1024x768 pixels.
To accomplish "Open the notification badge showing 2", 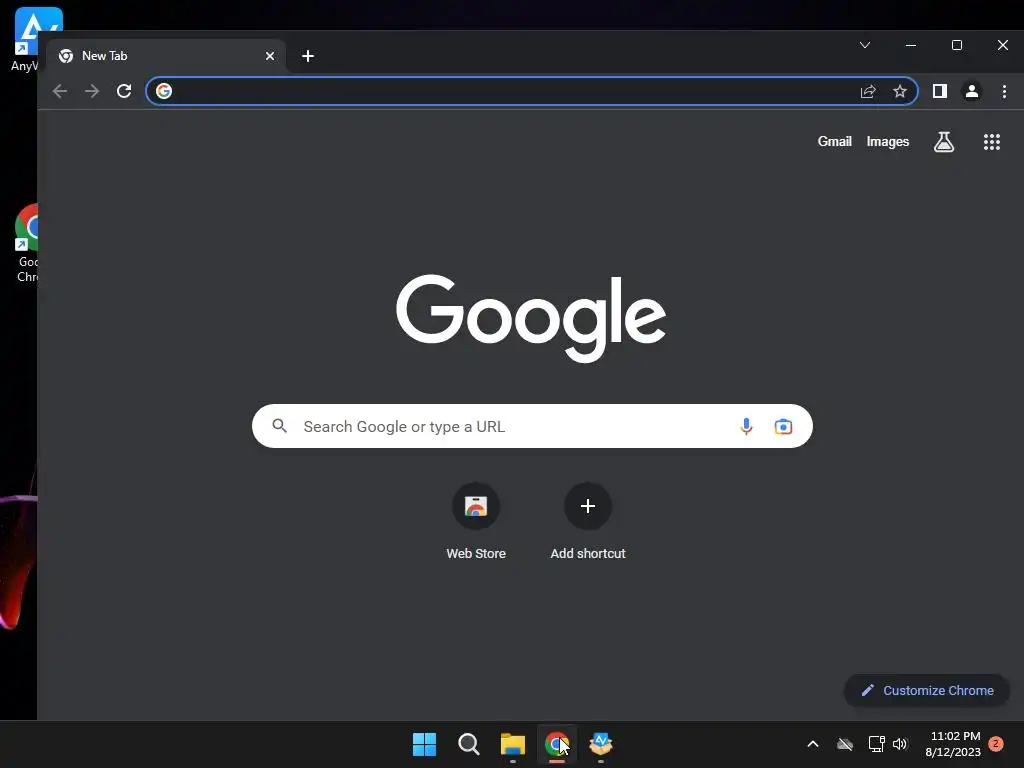I will 996,744.
